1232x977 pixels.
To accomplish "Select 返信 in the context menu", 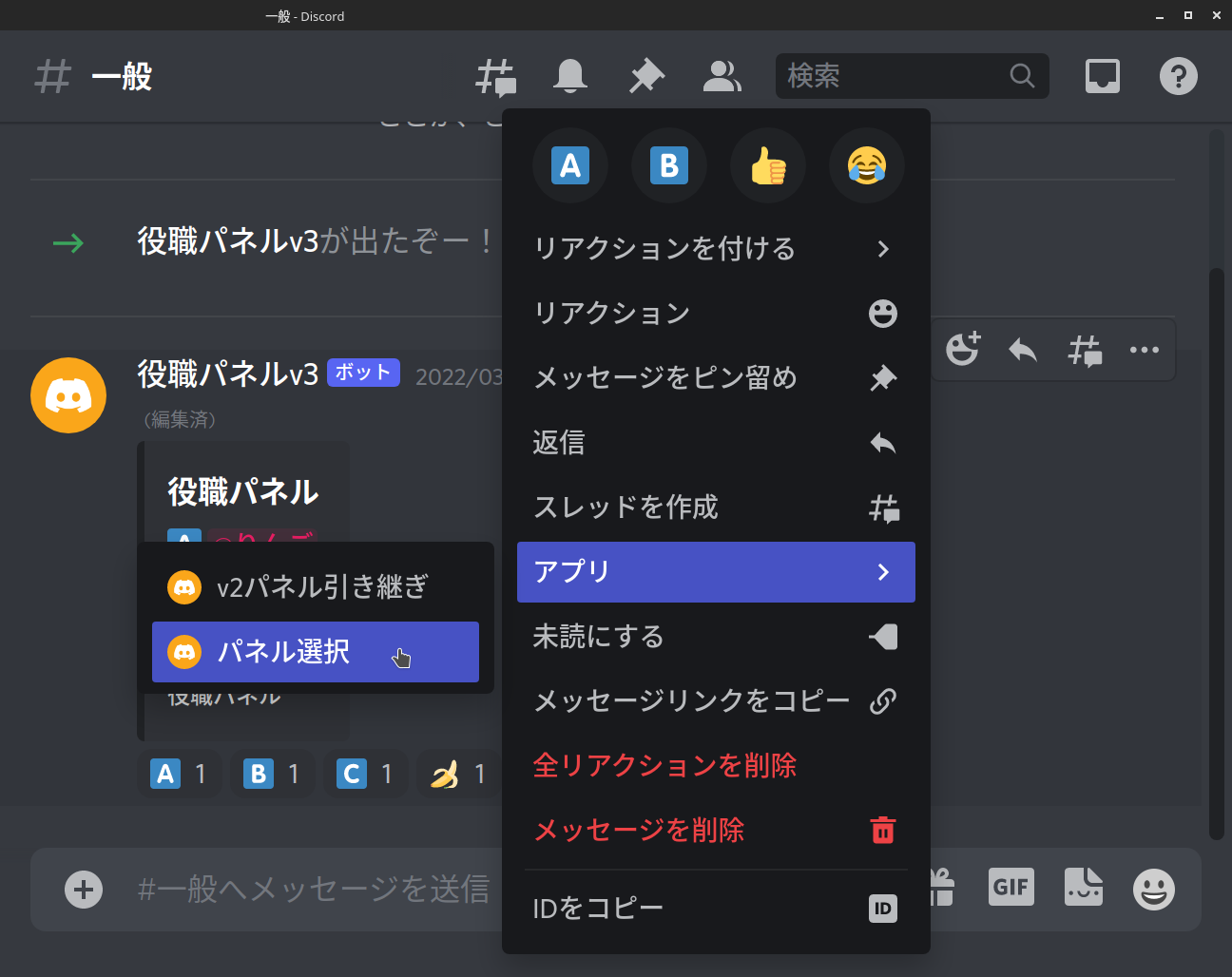I will [716, 443].
